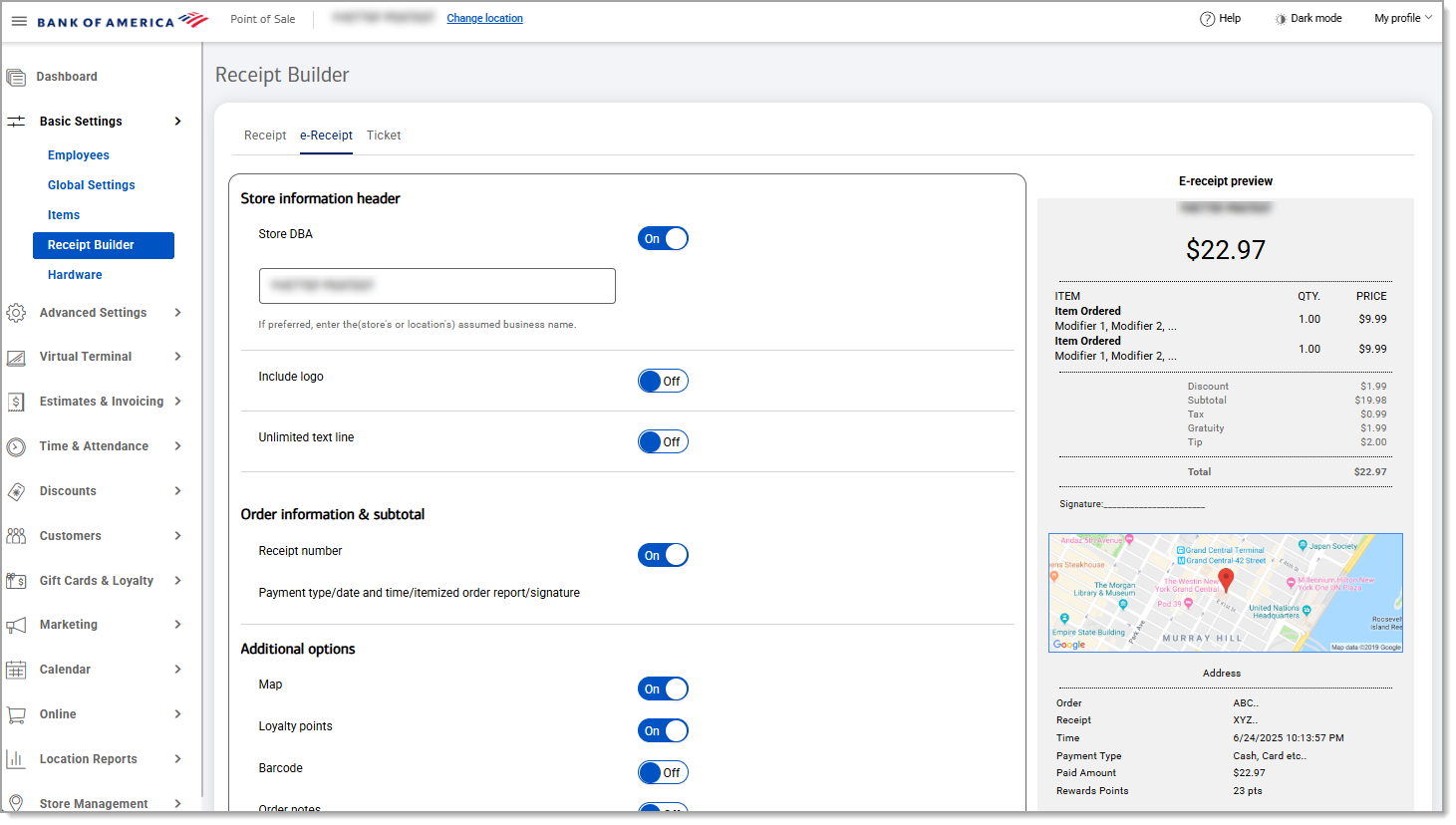Click the Bank of America logo
The image size is (1456, 825).
(123, 20)
